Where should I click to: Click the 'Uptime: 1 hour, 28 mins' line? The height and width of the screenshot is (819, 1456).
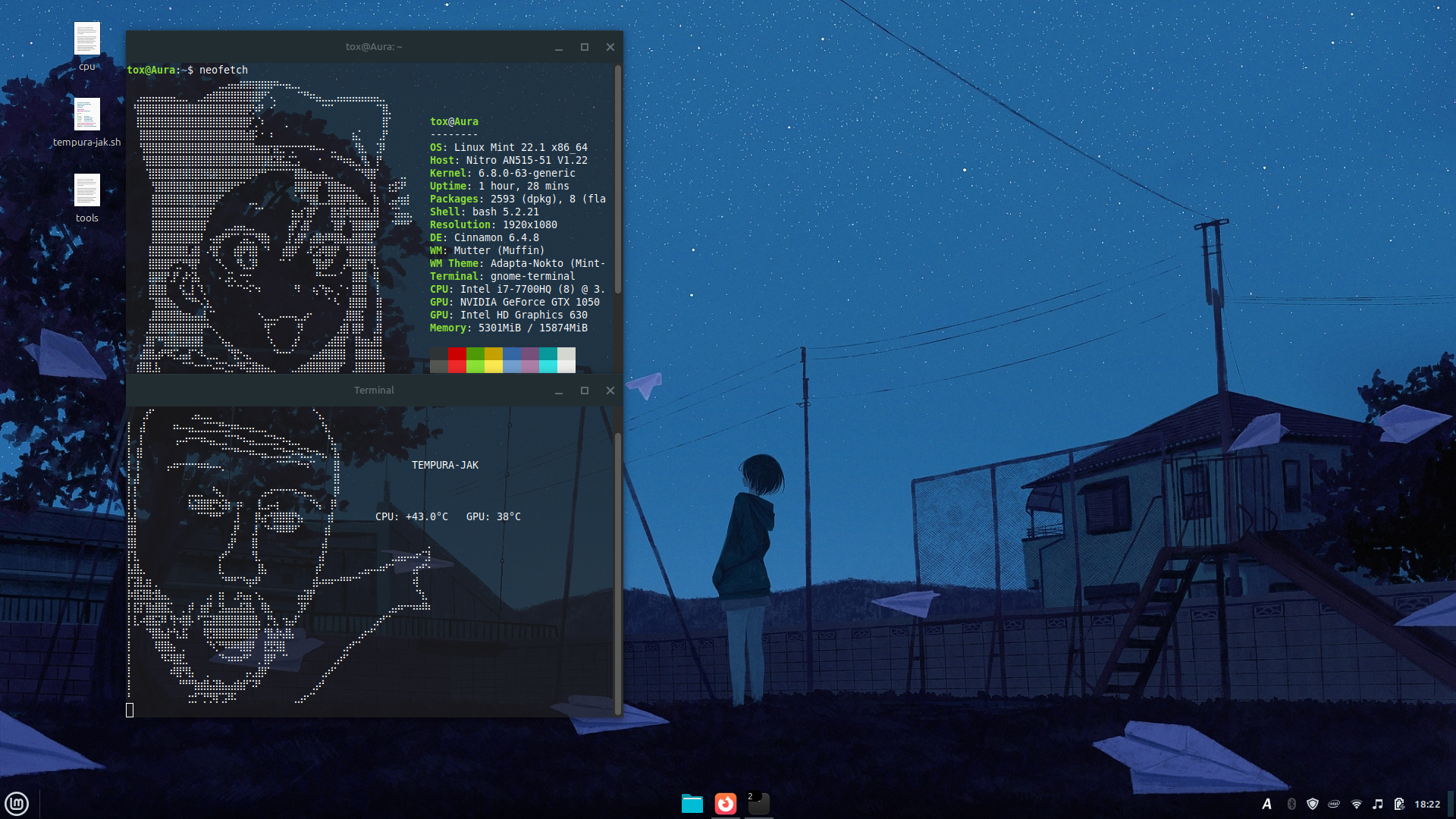[500, 186]
